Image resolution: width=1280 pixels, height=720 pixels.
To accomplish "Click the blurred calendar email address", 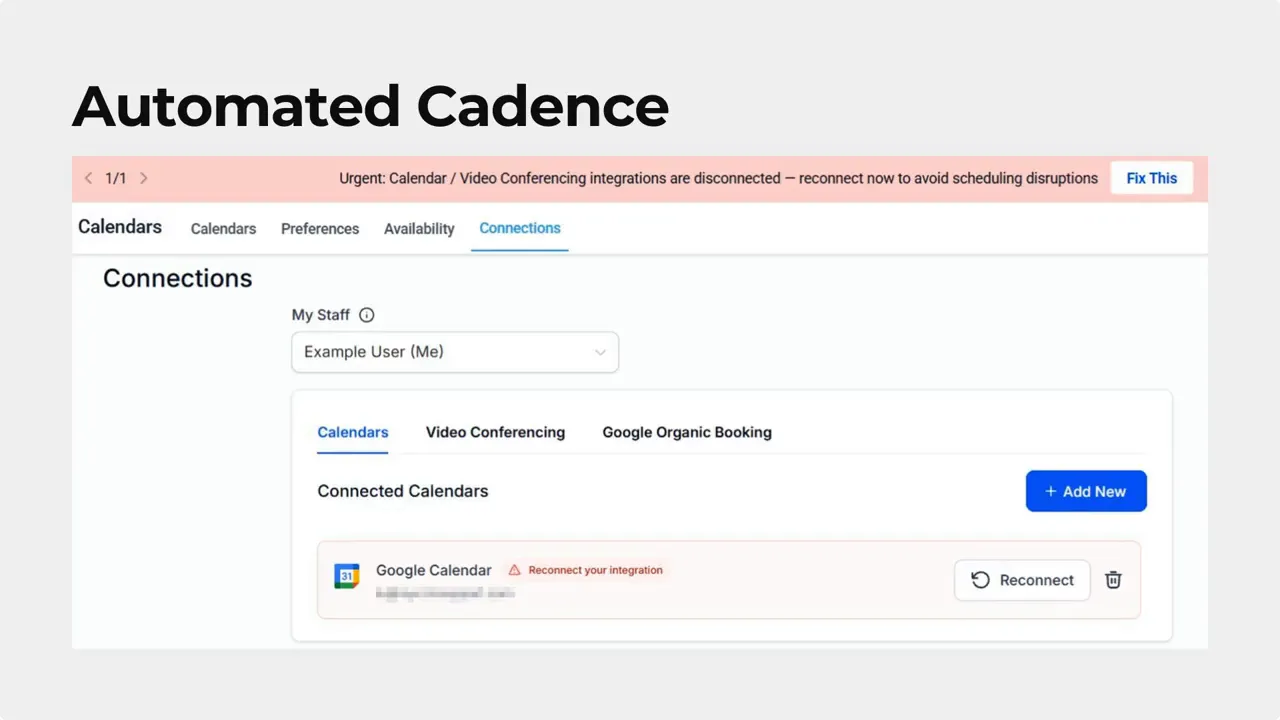I will click(446, 593).
